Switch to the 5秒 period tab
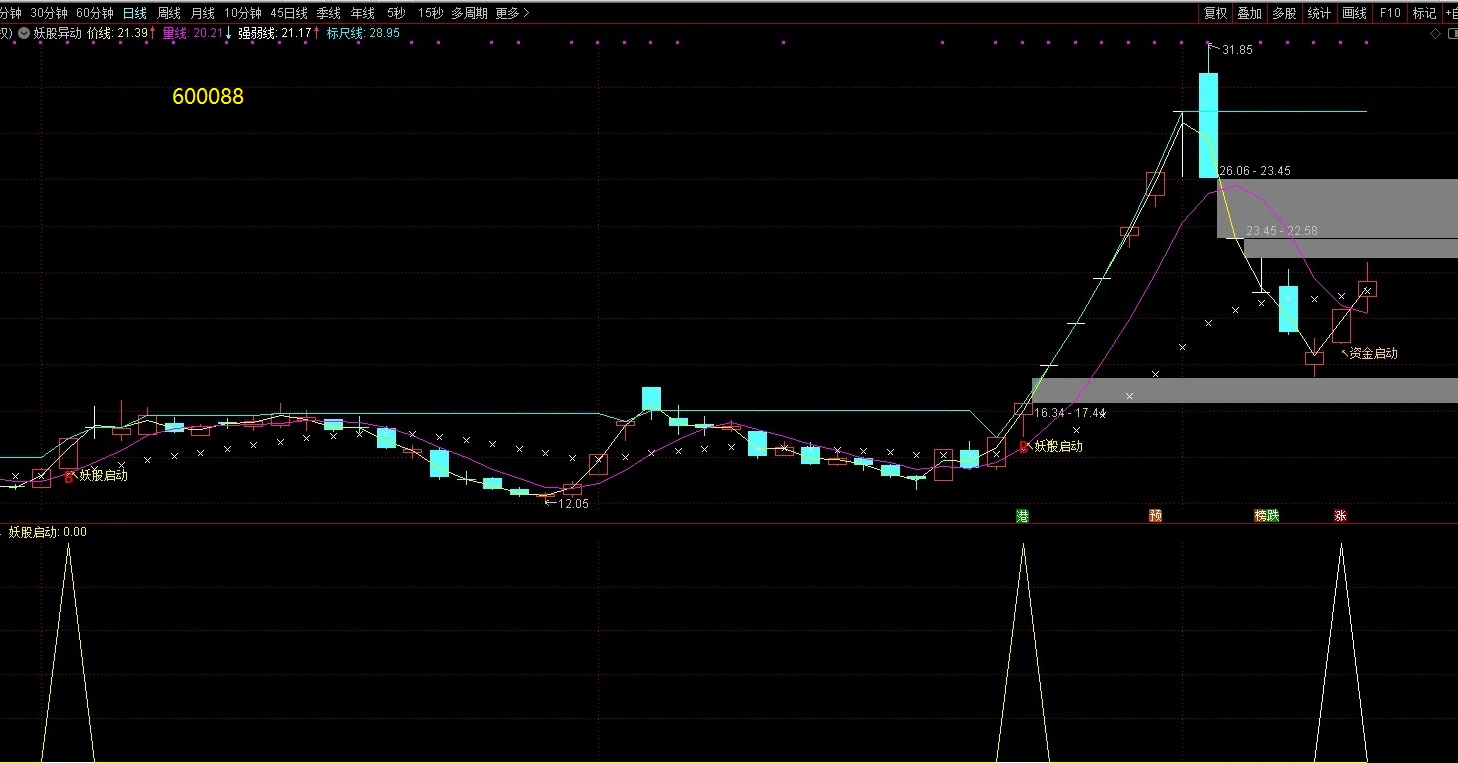This screenshot has width=1458, height=763. (396, 13)
